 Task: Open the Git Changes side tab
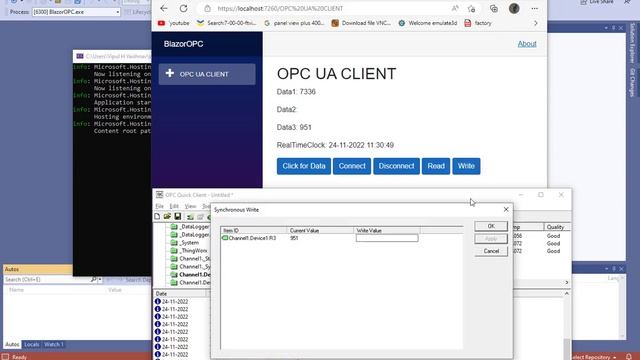click(632, 82)
